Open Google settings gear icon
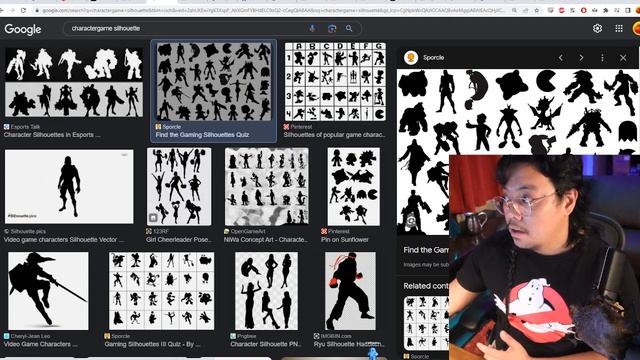 pyautogui.click(x=598, y=28)
